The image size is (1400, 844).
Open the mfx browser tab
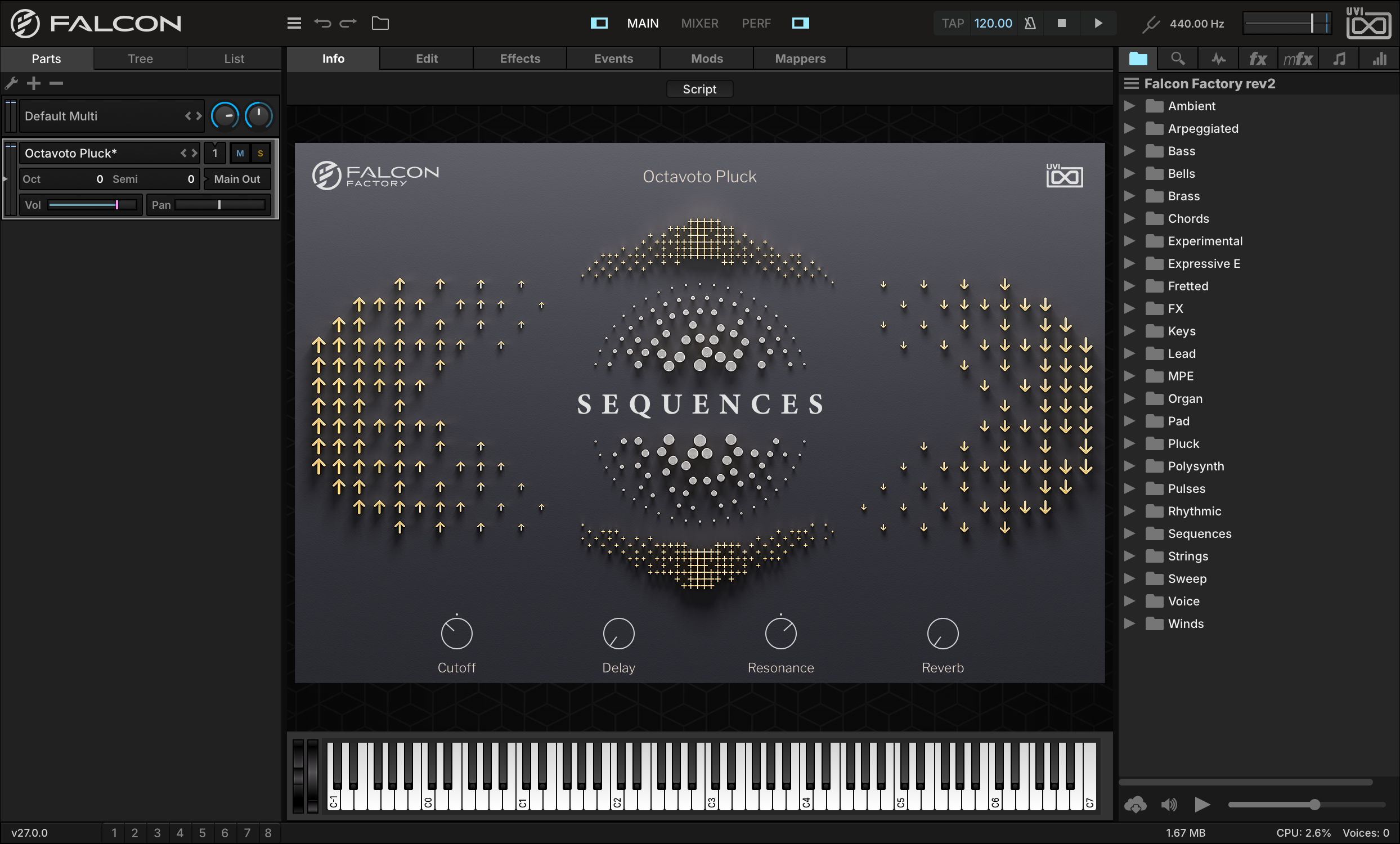[1298, 59]
